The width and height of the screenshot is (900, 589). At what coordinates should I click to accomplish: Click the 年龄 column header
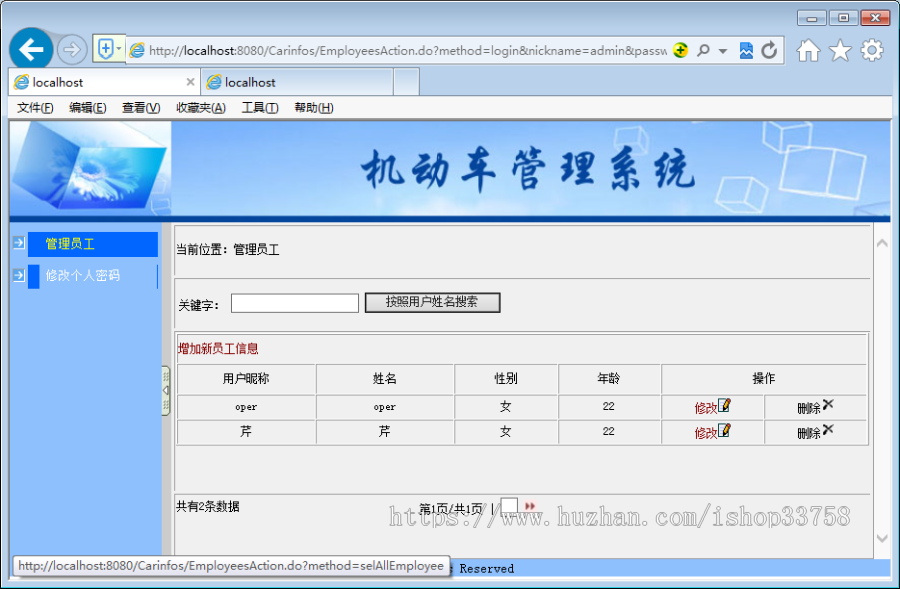[609, 379]
